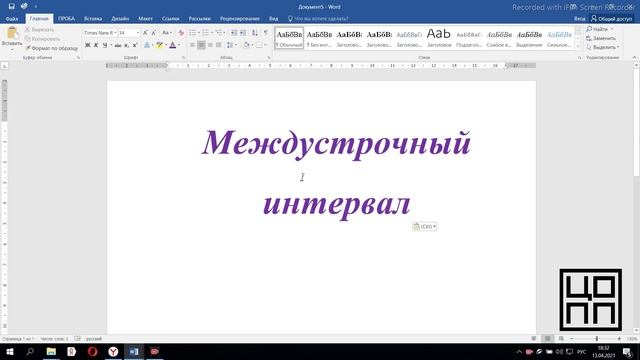The image size is (640, 360).
Task: Open the Файл tab
Action: (12, 19)
